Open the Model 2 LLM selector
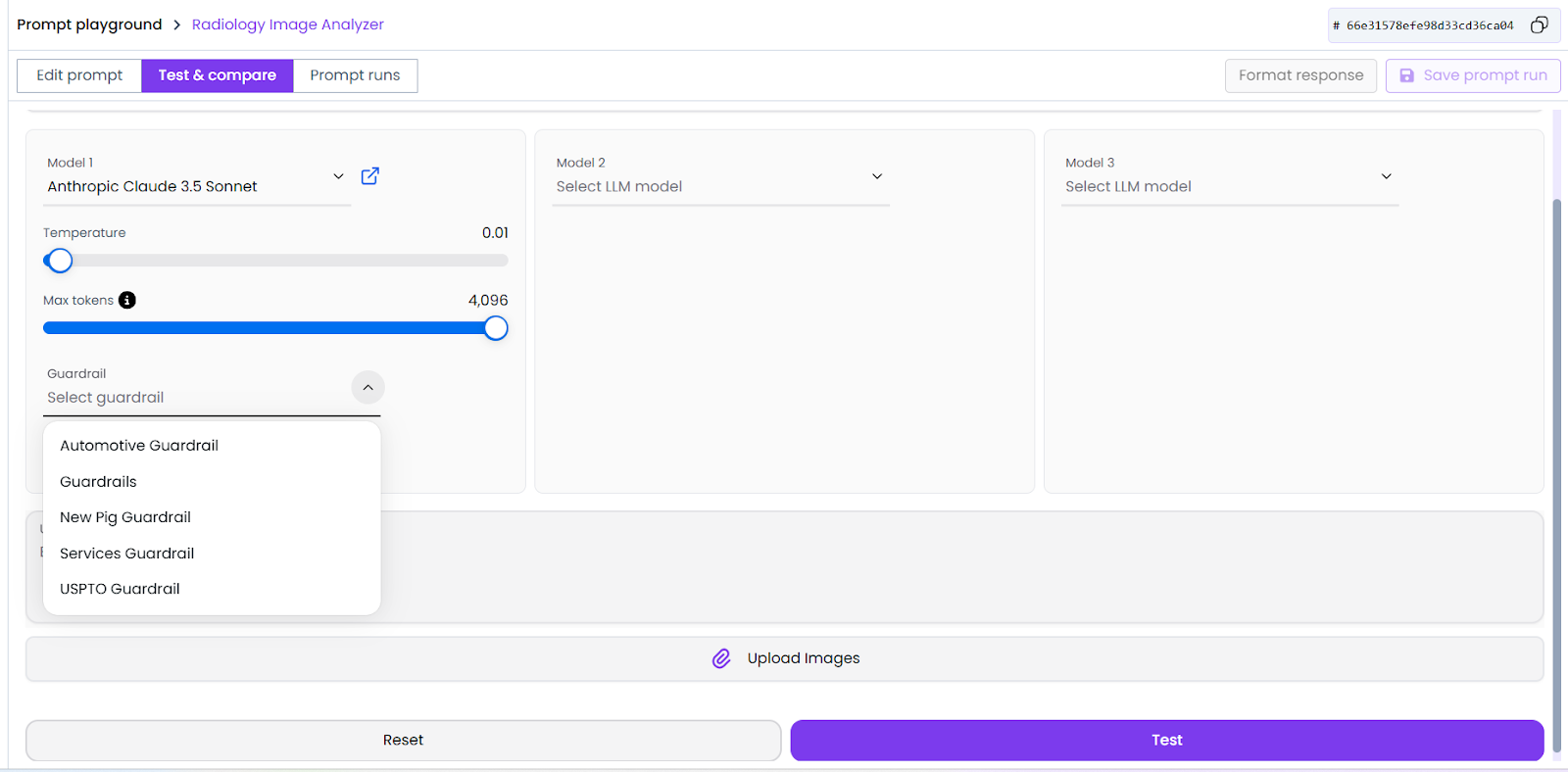The width and height of the screenshot is (1568, 772). [876, 176]
